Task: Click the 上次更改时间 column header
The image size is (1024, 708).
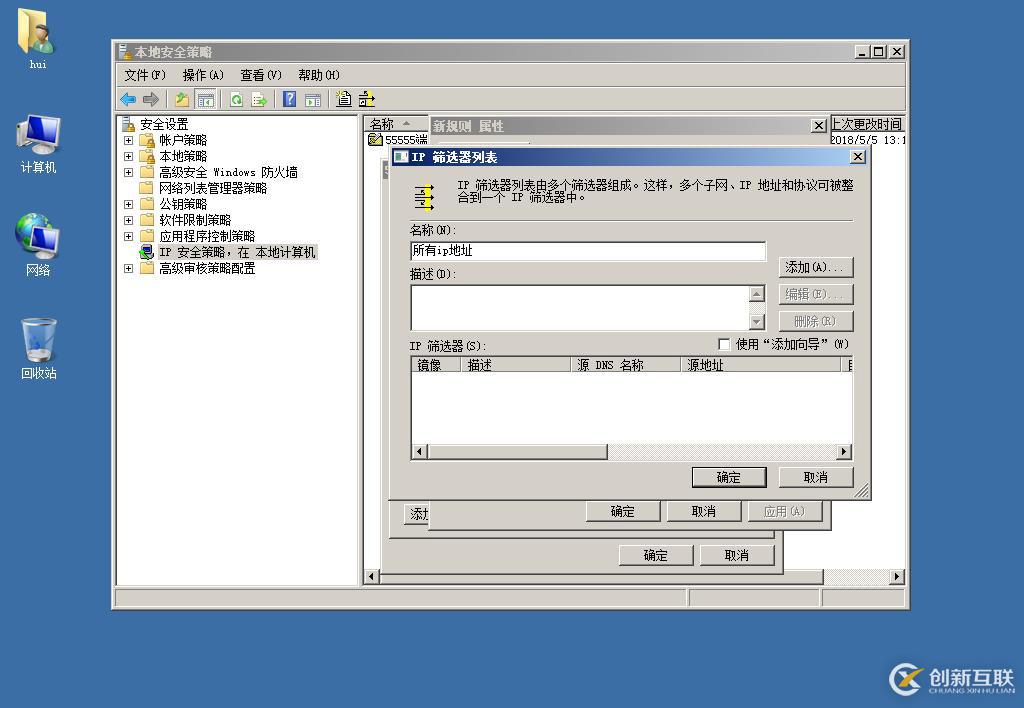Action: click(867, 124)
